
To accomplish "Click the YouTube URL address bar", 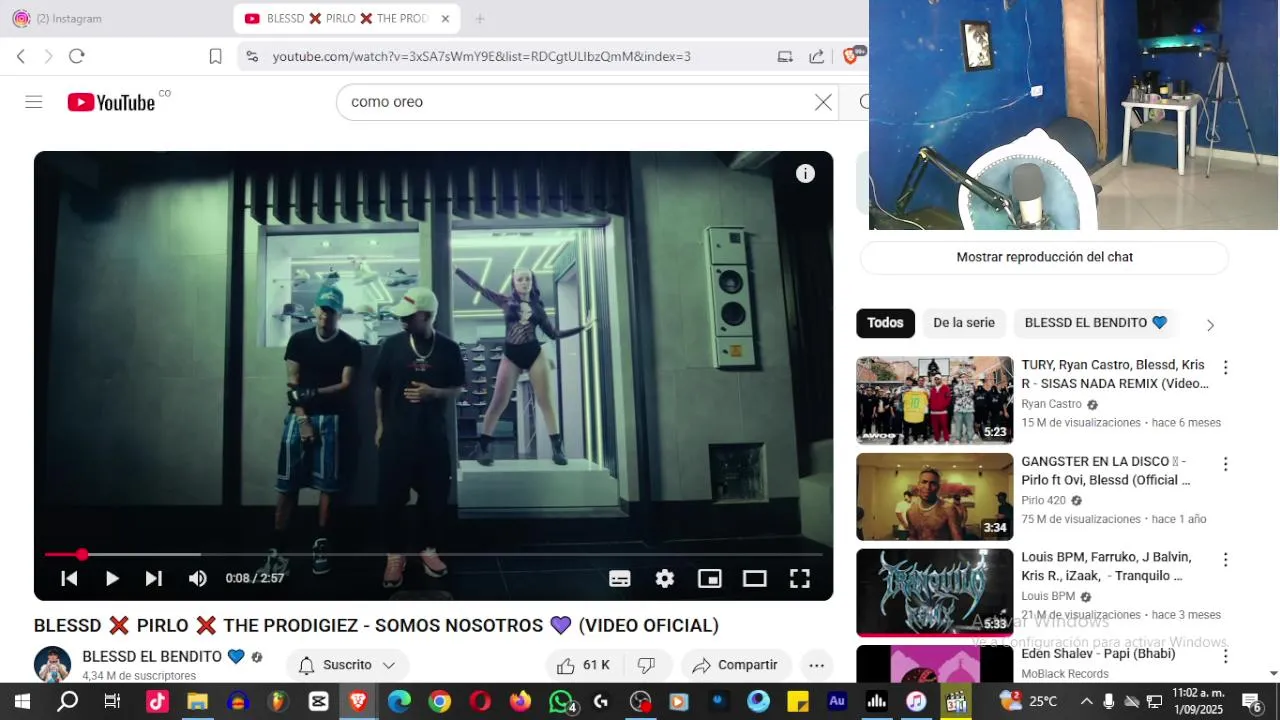I will (481, 57).
